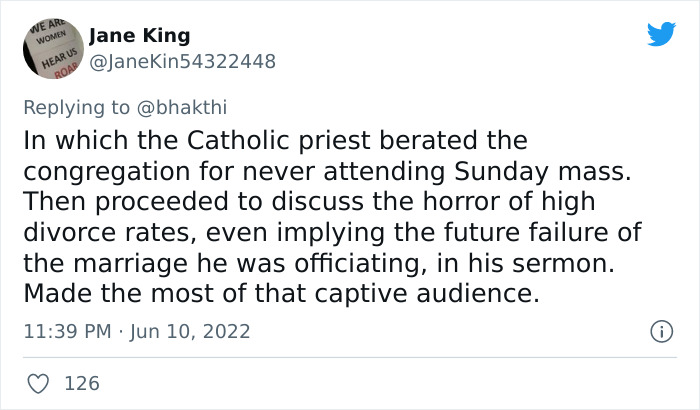Click the tweet's first line about Catholic priest

pyautogui.click(x=275, y=139)
